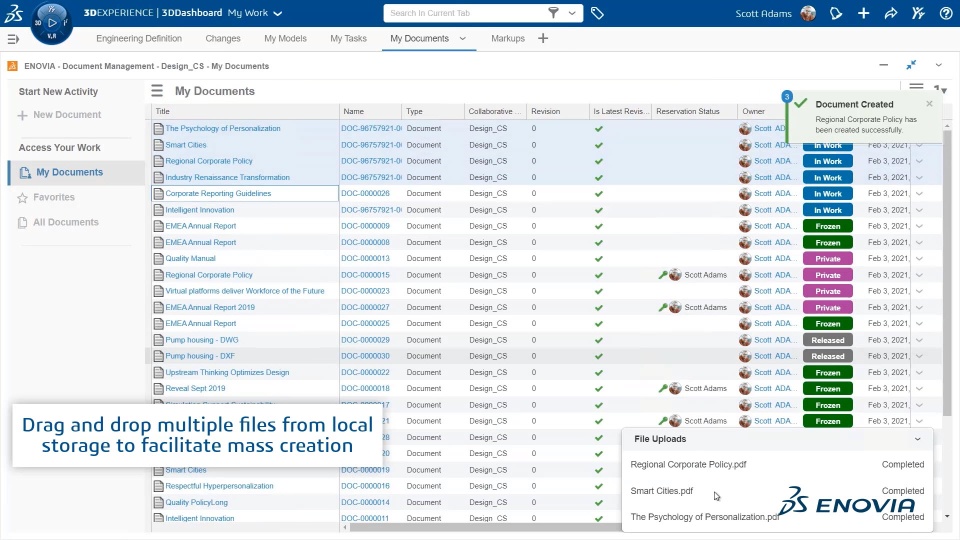The height and width of the screenshot is (540, 960).
Task: Expand row menu for Corporate Reporting Guidelines
Action: pyautogui.click(x=920, y=193)
